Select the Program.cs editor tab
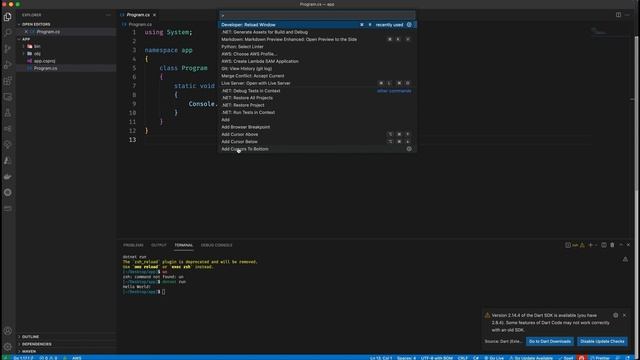This screenshot has width=640, height=360. [138, 15]
